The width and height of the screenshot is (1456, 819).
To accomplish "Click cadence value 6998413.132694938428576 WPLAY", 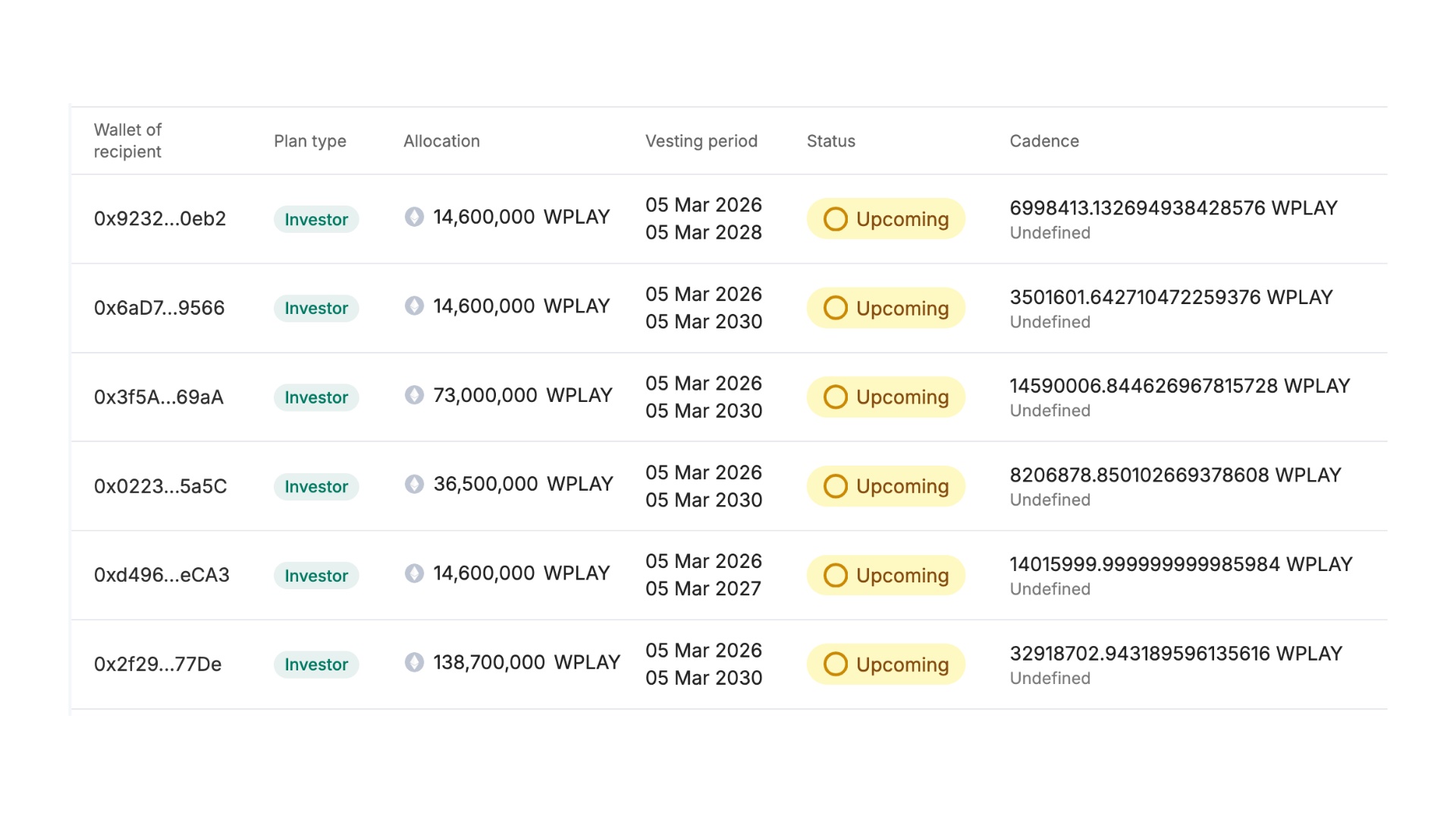I will (x=1173, y=208).
